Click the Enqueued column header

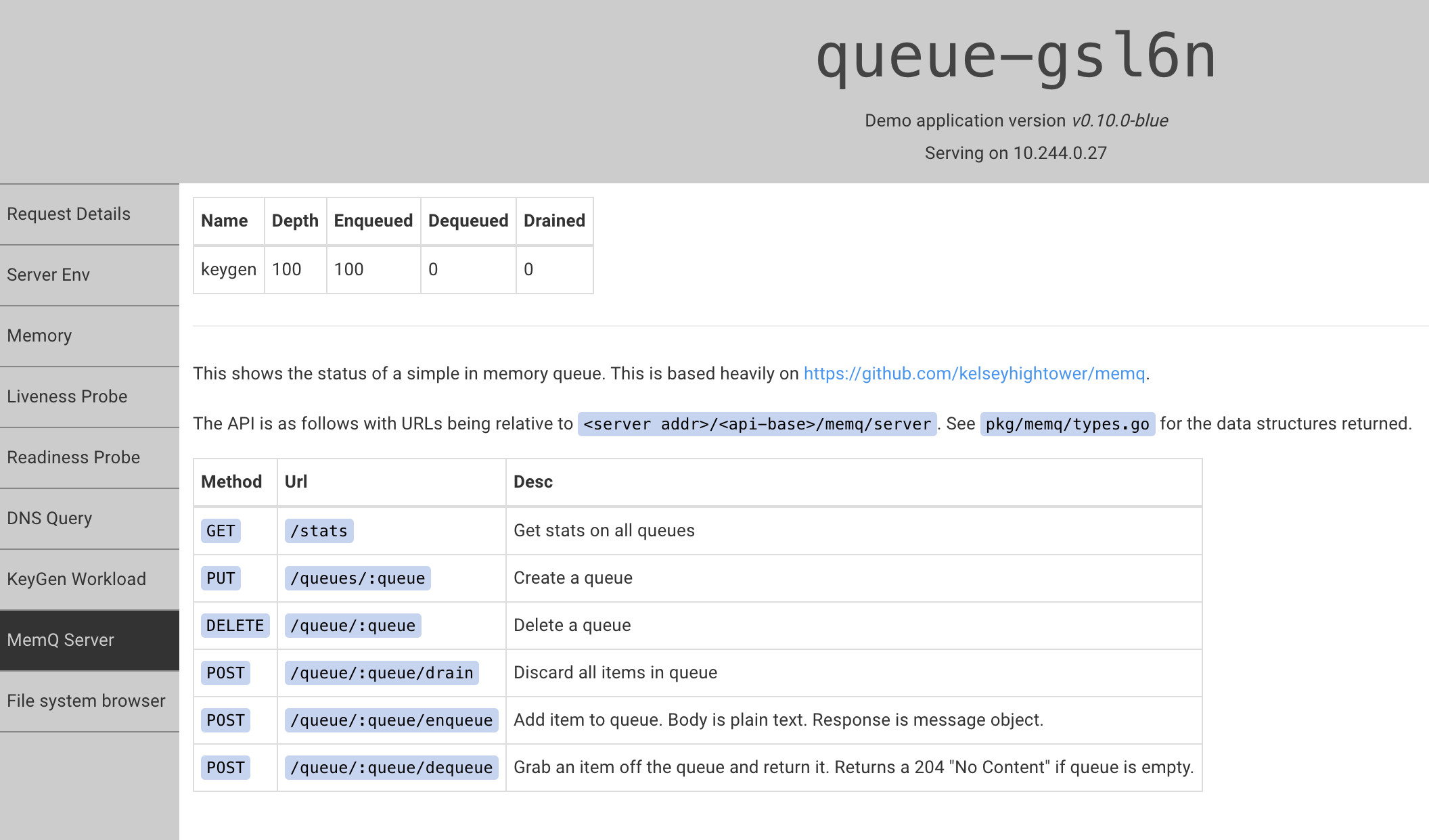point(373,220)
